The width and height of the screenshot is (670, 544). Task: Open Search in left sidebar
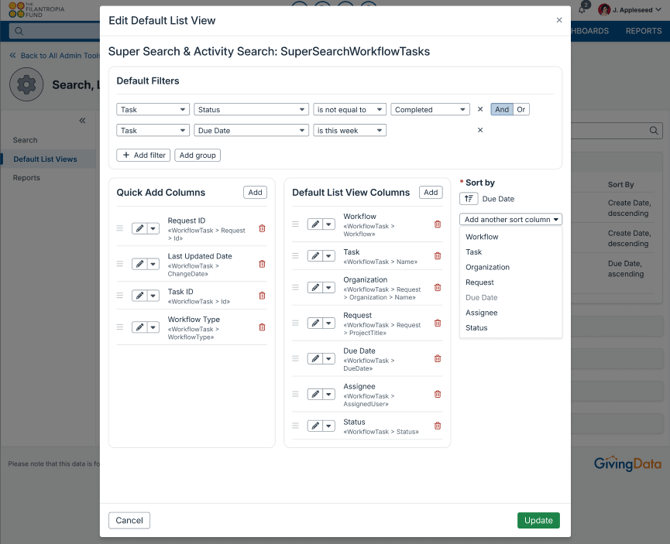coord(25,140)
